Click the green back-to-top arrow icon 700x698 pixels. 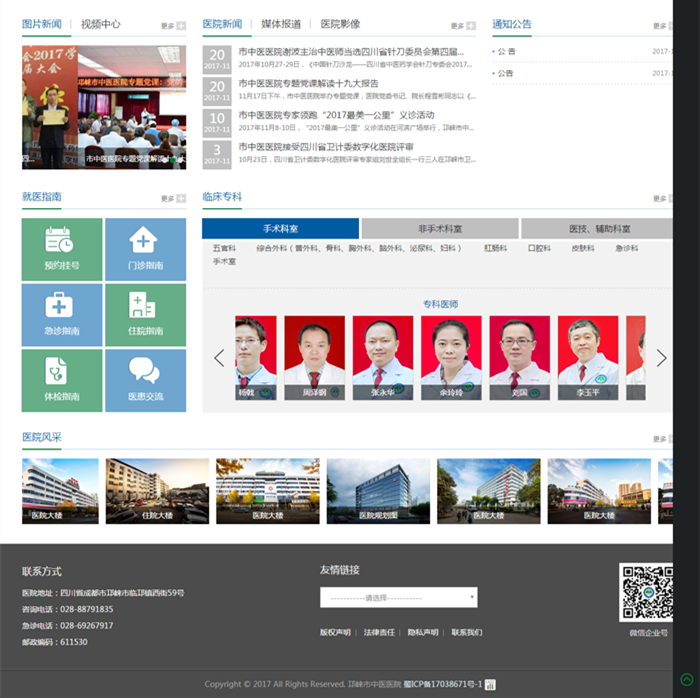pyautogui.click(x=686, y=680)
